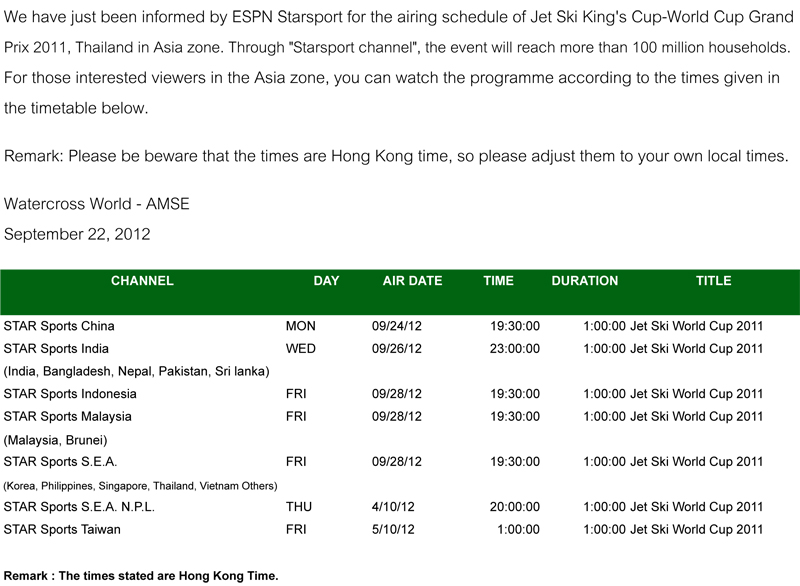Image resolution: width=800 pixels, height=586 pixels.
Task: Click the Watercross World - AMSE line
Action: (96, 204)
